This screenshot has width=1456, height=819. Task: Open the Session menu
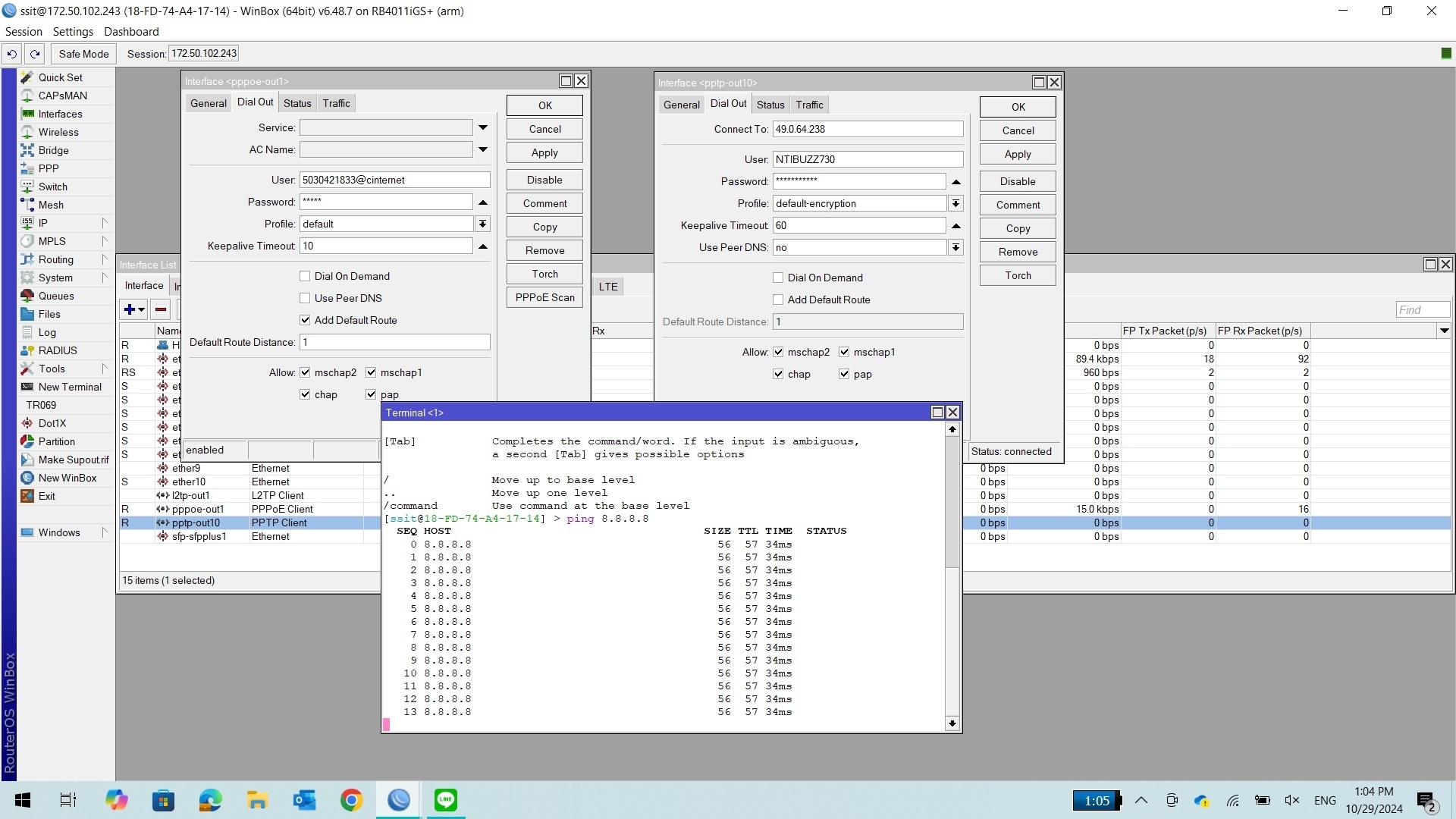click(24, 31)
